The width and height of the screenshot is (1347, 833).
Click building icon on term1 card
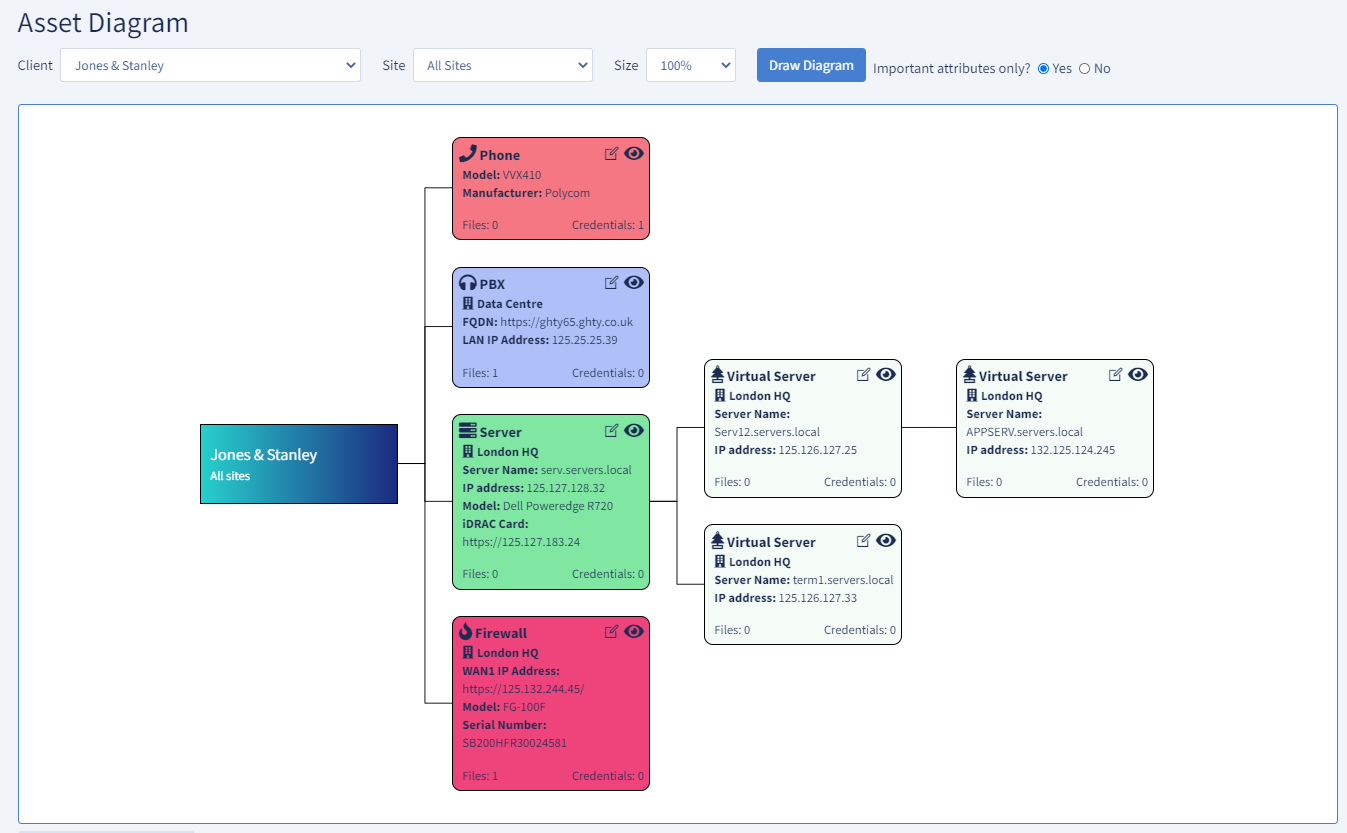(x=719, y=561)
